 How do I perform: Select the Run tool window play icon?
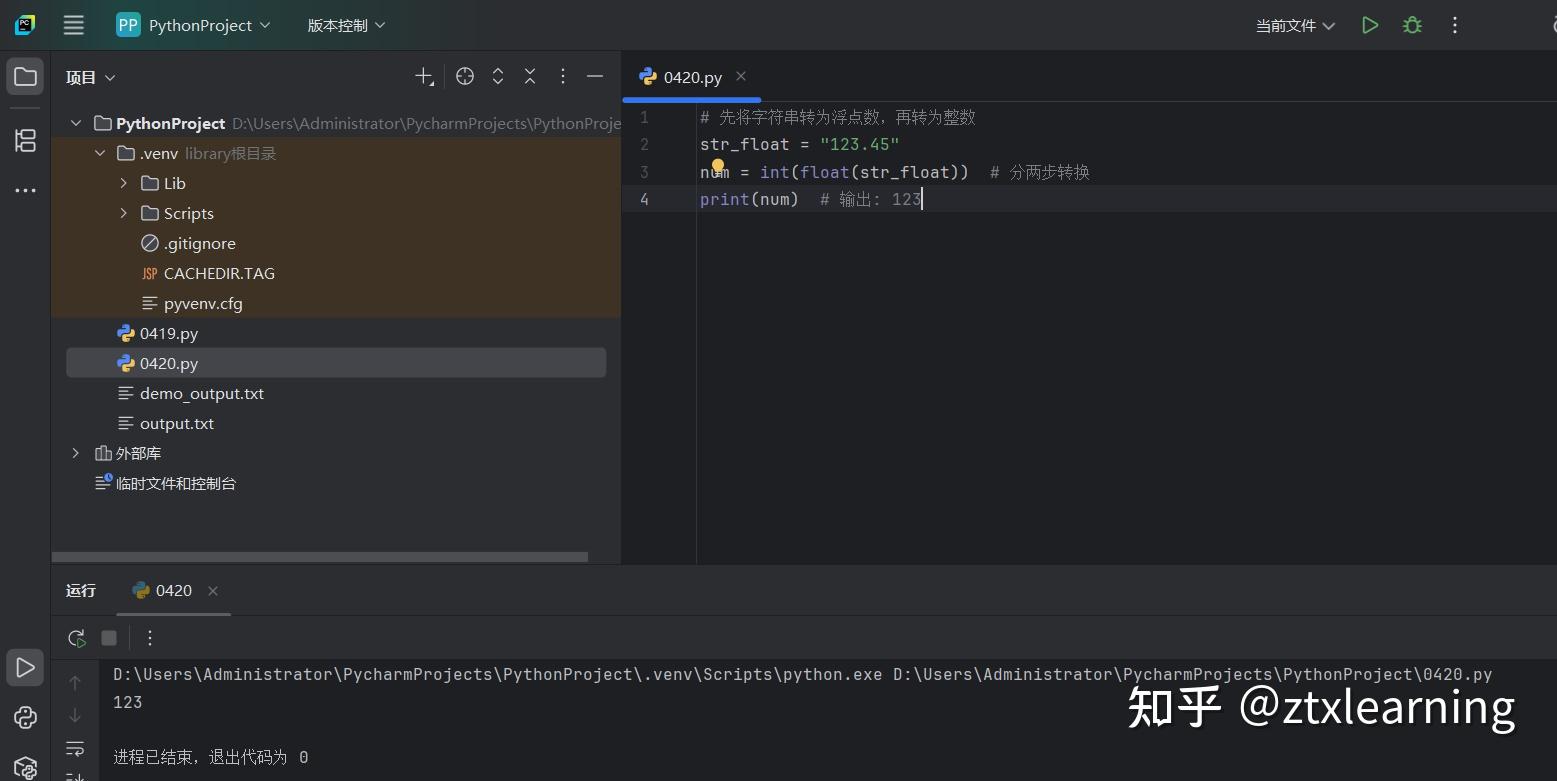tap(25, 667)
